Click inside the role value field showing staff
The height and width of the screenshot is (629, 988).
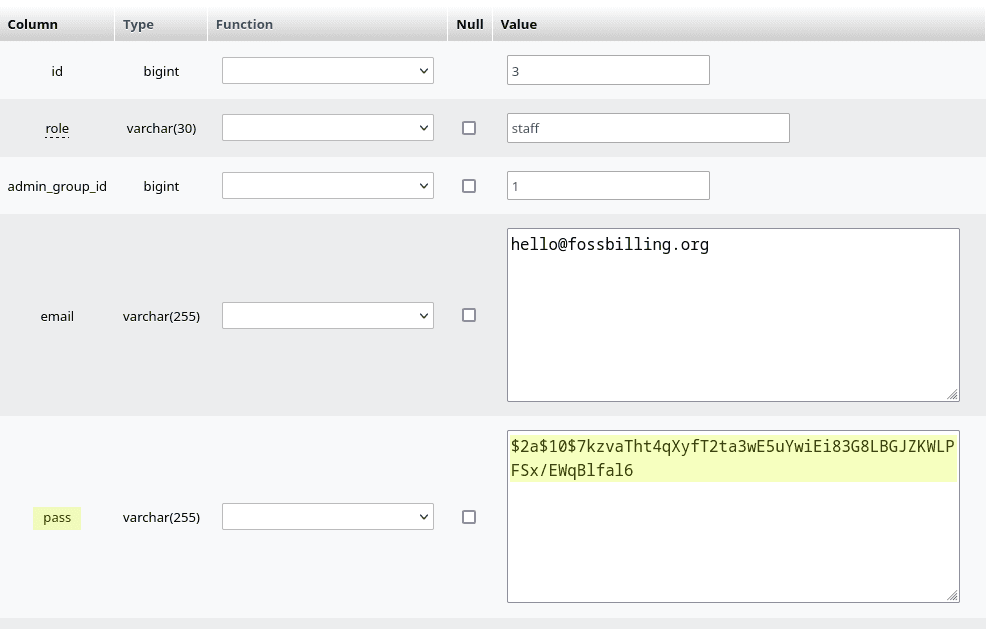pos(648,127)
